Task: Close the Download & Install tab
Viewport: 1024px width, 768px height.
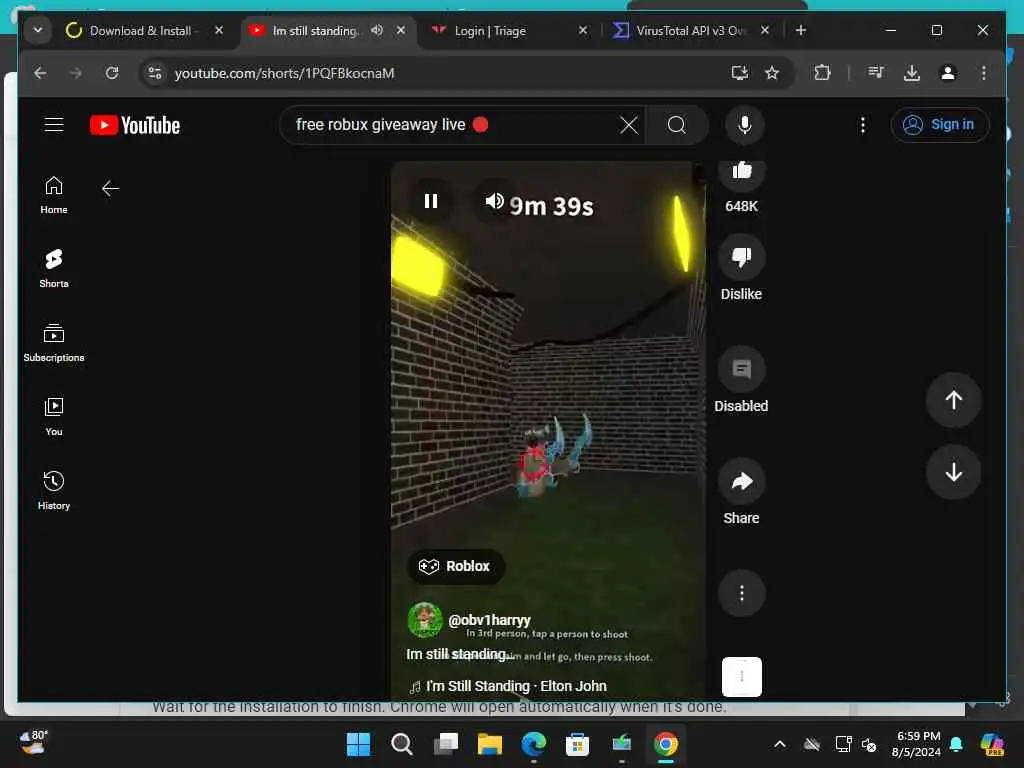Action: [x=219, y=31]
